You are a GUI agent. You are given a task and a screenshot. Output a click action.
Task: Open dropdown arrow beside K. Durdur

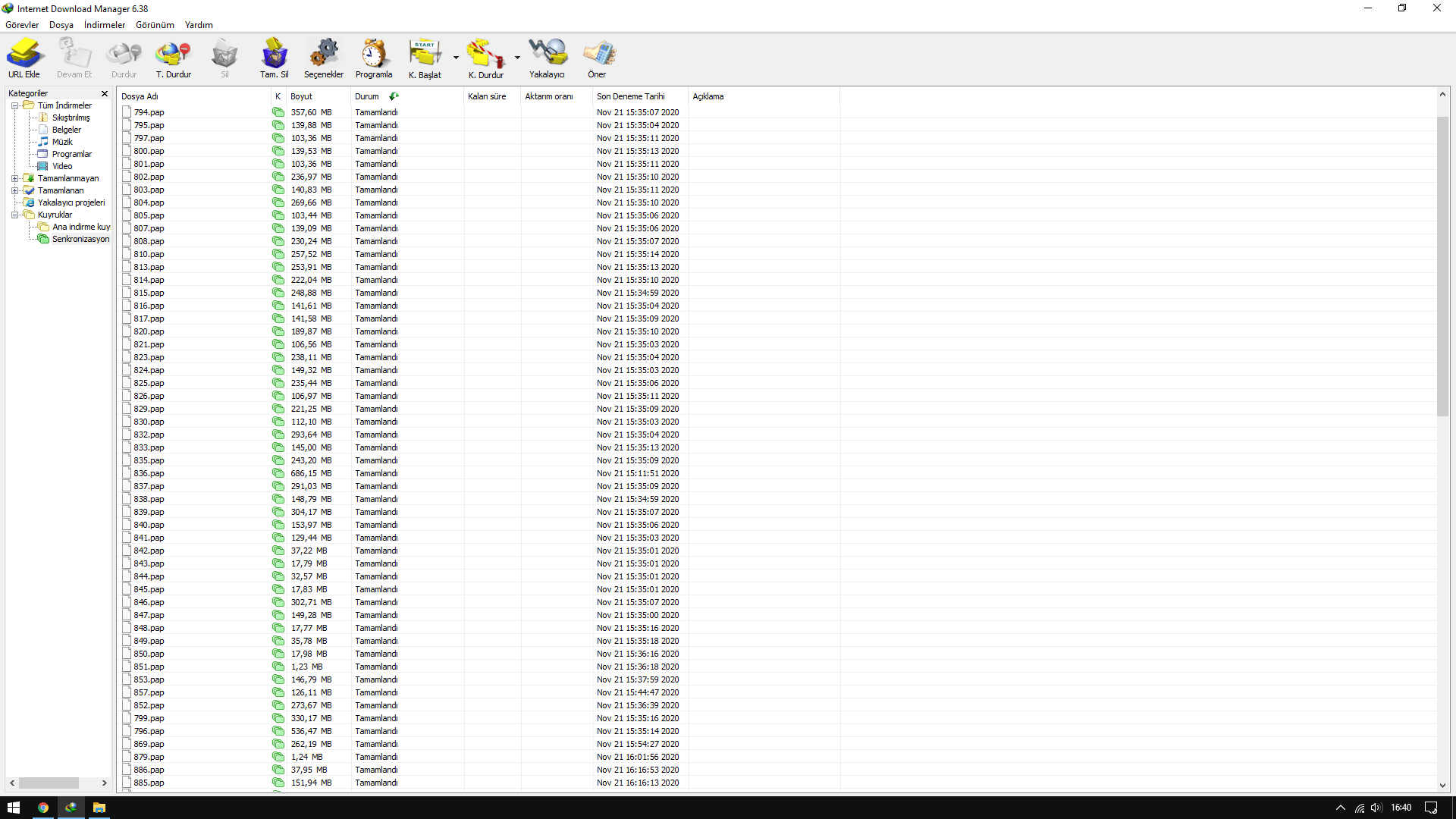[517, 58]
